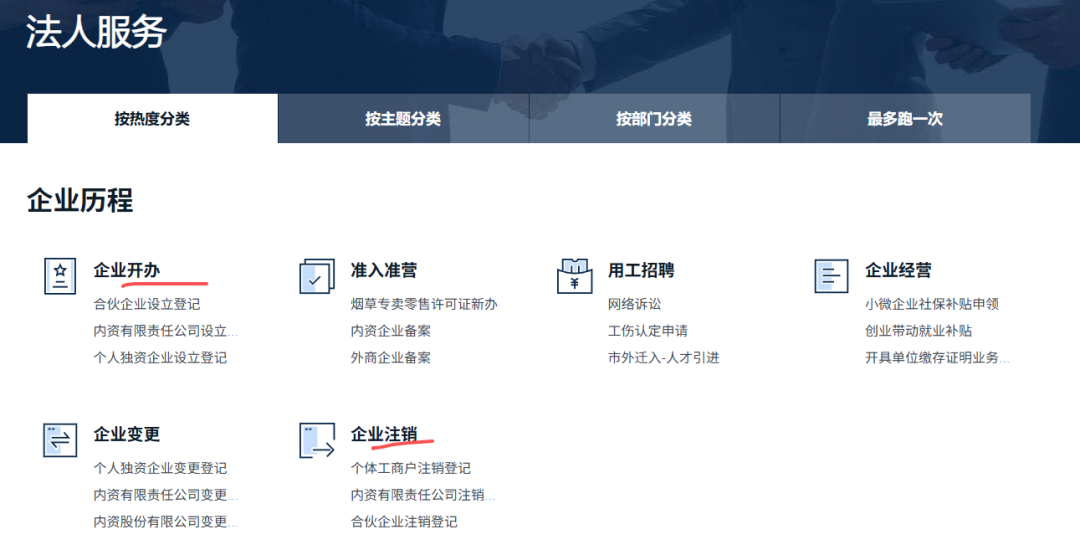1080x555 pixels.
Task: Click the 企业变更 swap arrows icon
Action: 60,440
